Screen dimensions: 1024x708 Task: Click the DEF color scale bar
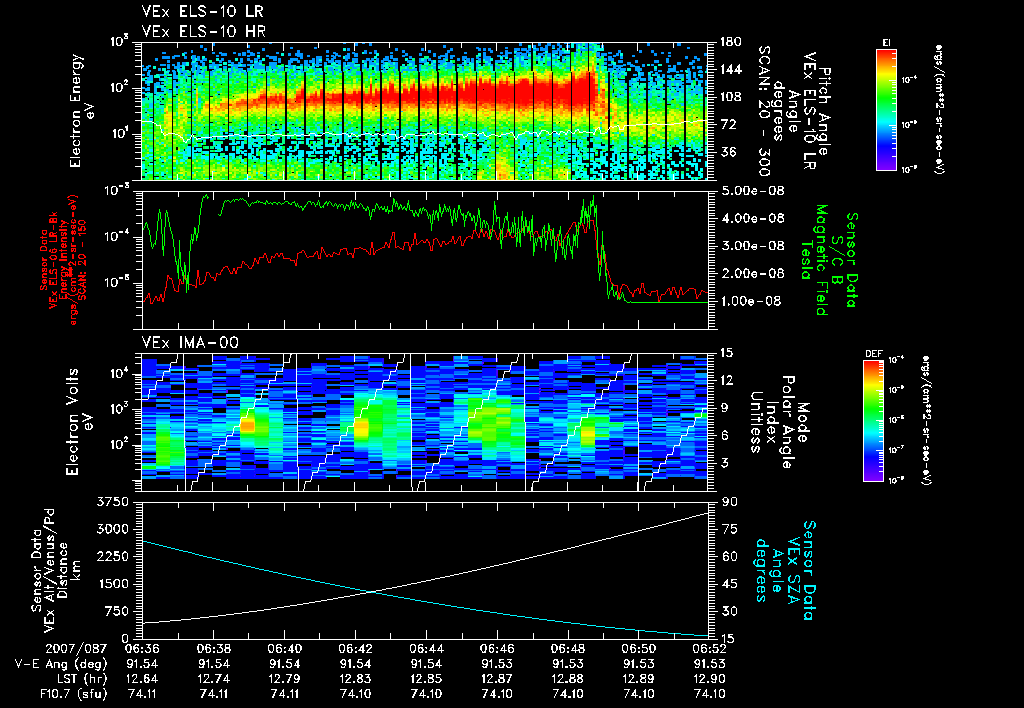point(873,421)
